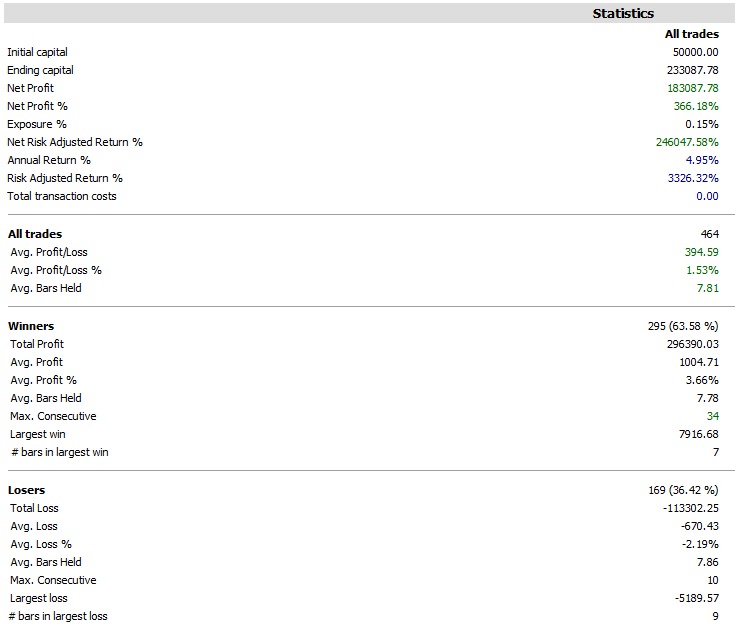The image size is (735, 633).
Task: Select the Avg. Profit/Loss value 394.59
Action: tap(700, 252)
